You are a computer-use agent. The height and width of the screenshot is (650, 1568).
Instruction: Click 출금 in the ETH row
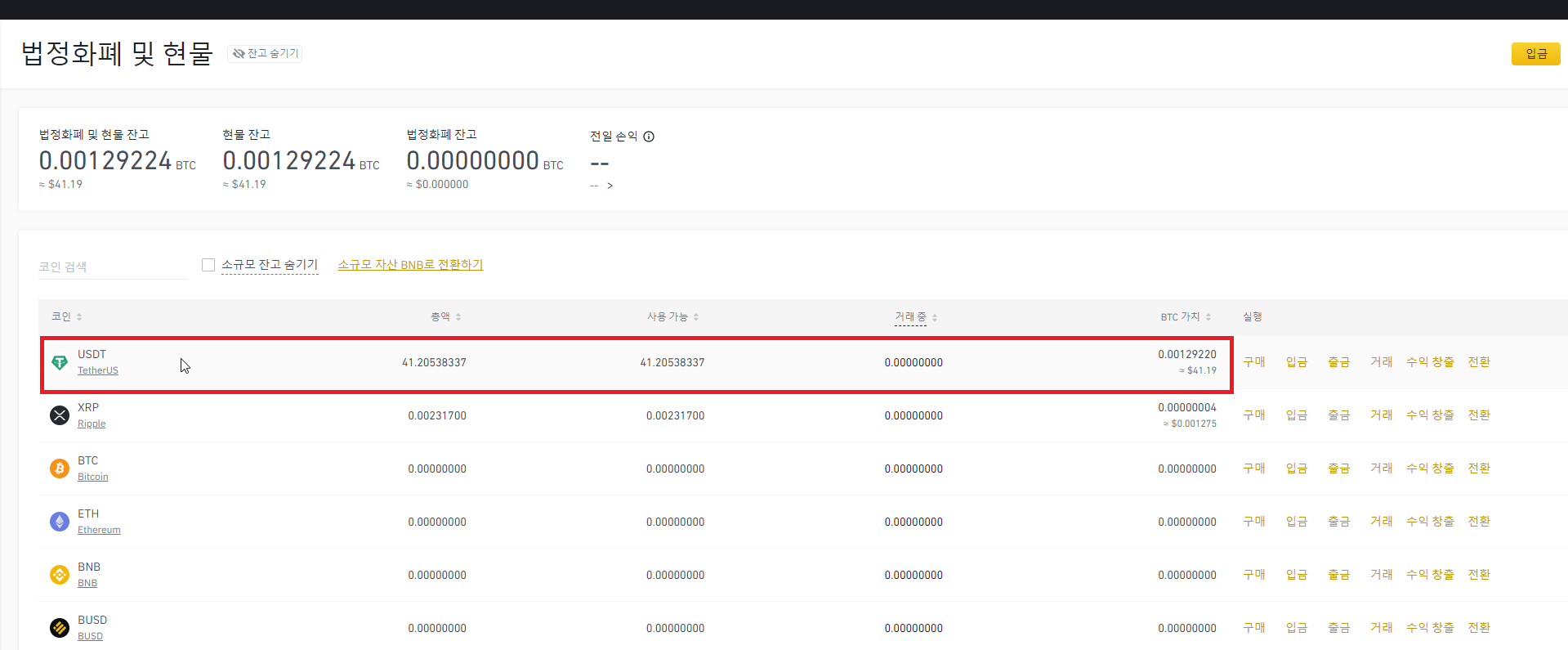click(x=1339, y=522)
